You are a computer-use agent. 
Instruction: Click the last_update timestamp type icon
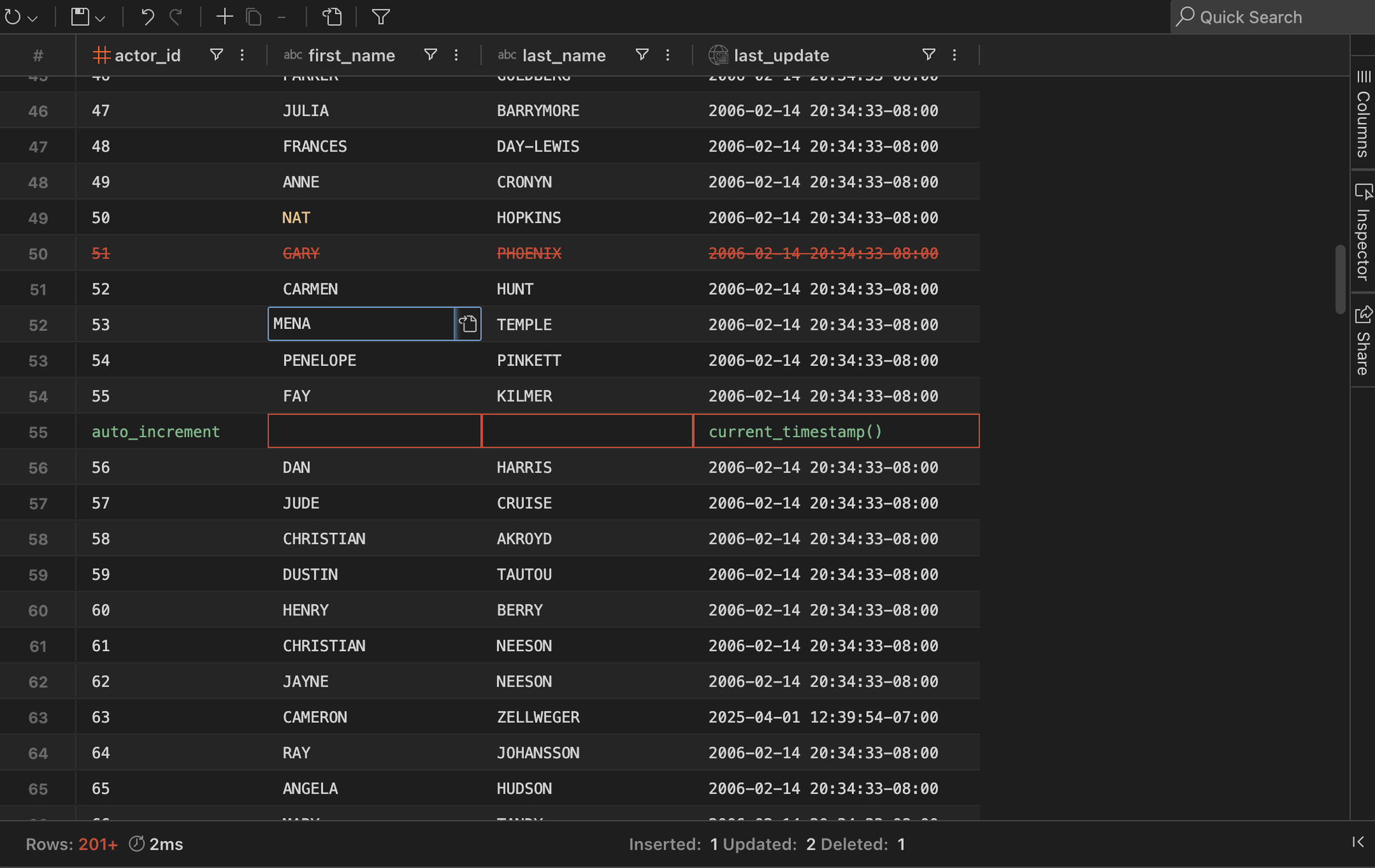click(718, 55)
